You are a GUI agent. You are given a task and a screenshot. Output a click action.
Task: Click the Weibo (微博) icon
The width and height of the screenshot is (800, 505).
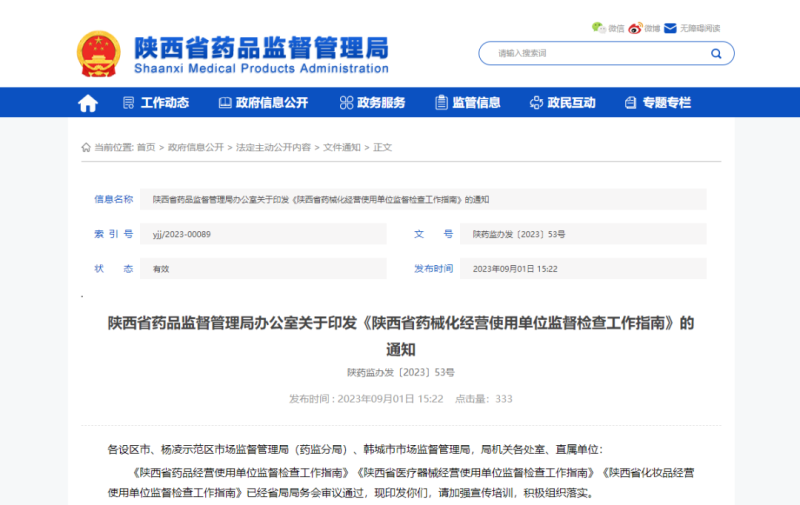click(634, 28)
